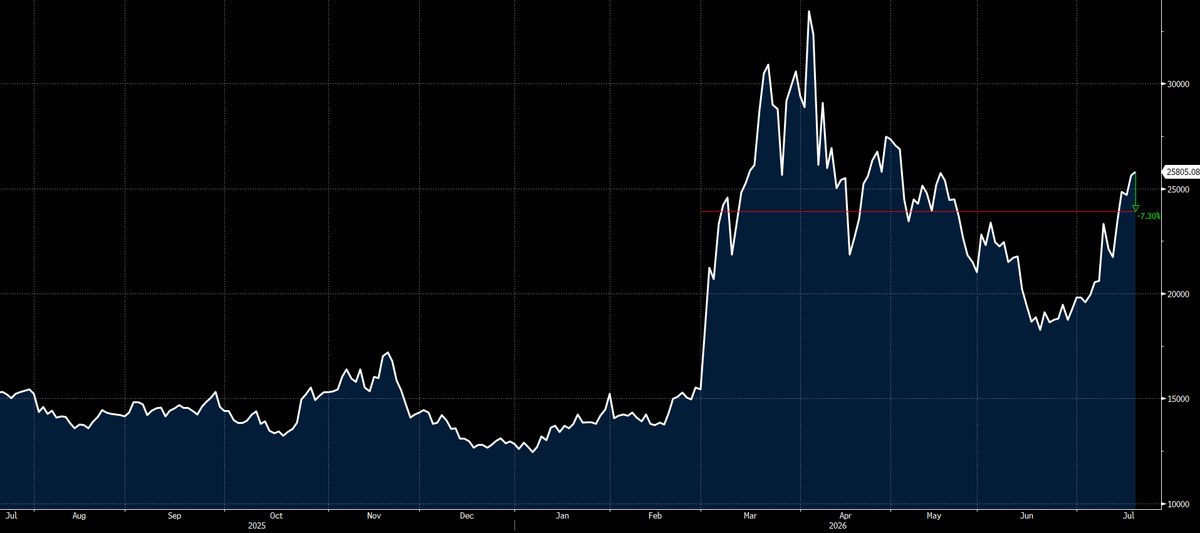Viewport: 1200px width, 533px height.
Task: Click the Nov month label
Action: pyautogui.click(x=374, y=516)
